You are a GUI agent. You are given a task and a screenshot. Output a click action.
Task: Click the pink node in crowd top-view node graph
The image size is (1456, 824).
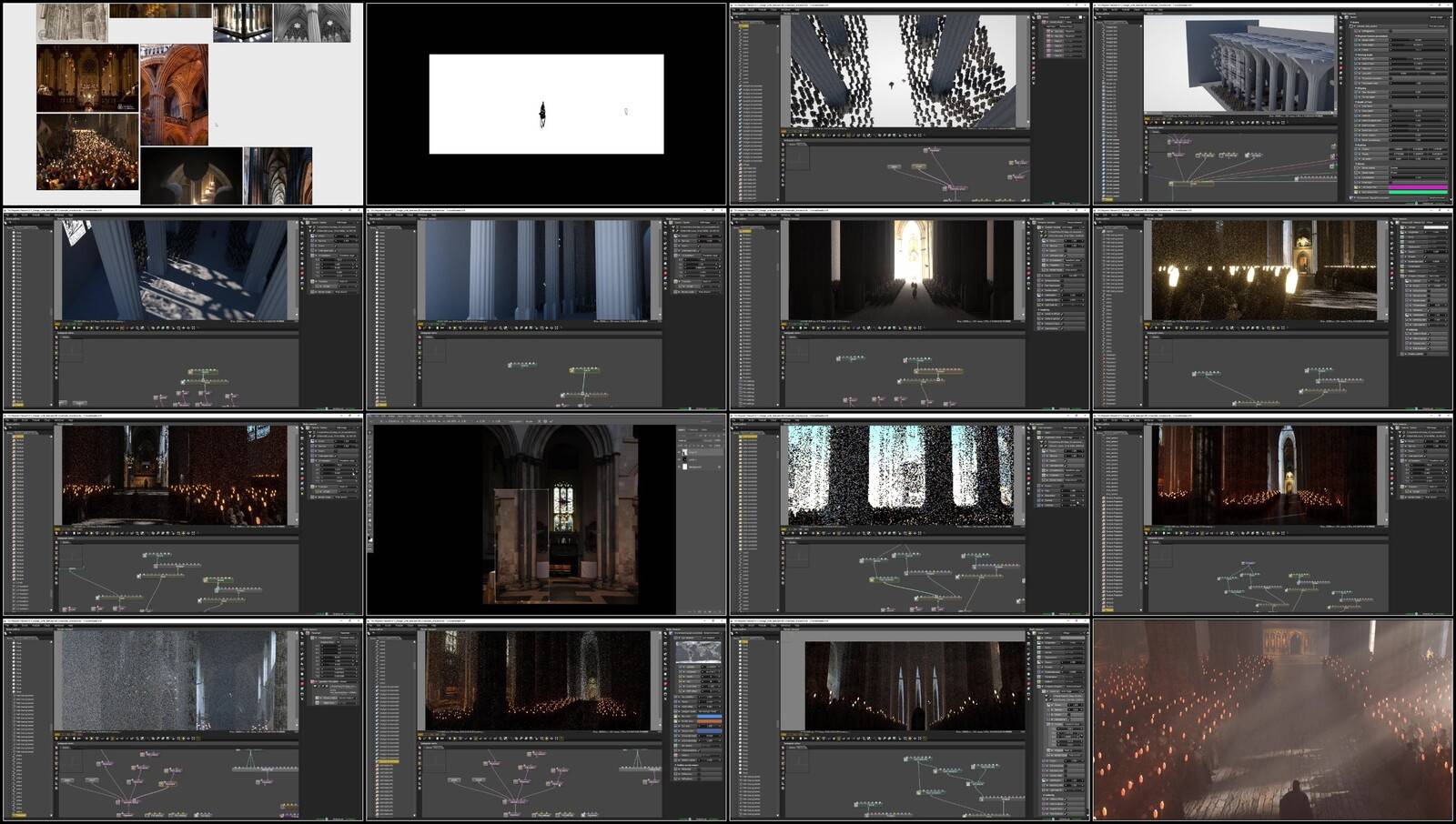pyautogui.click(x=955, y=188)
